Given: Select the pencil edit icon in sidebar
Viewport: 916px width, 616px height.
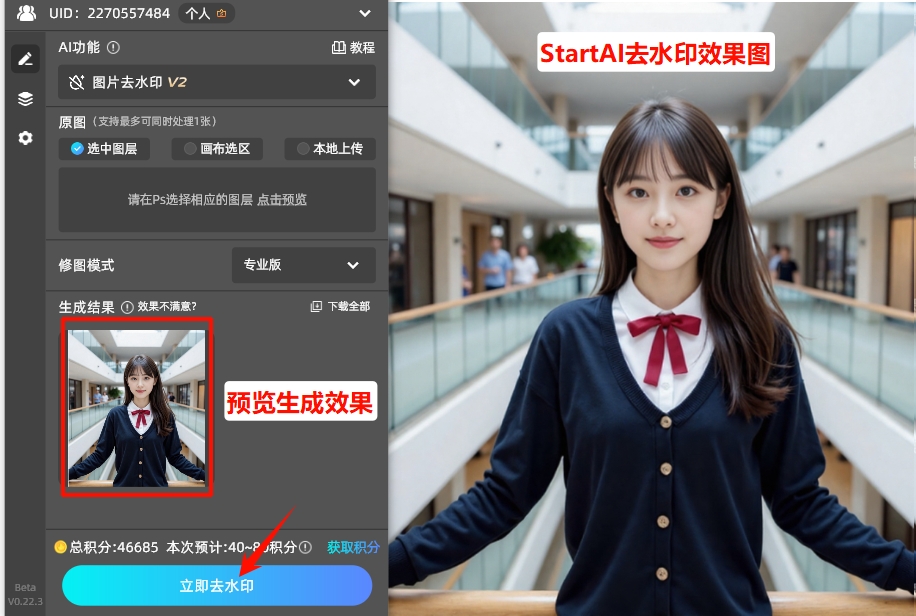Looking at the screenshot, I should (x=25, y=59).
